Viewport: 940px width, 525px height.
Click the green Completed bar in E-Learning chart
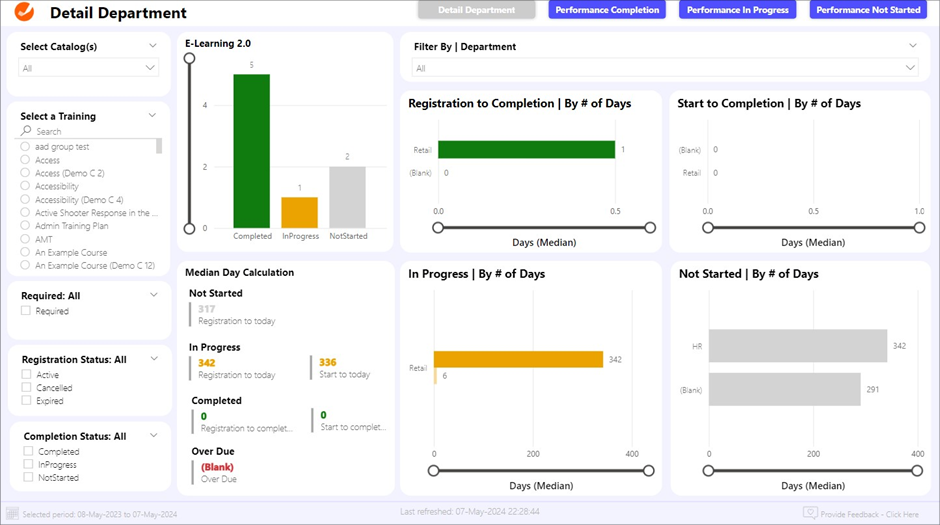[251, 150]
